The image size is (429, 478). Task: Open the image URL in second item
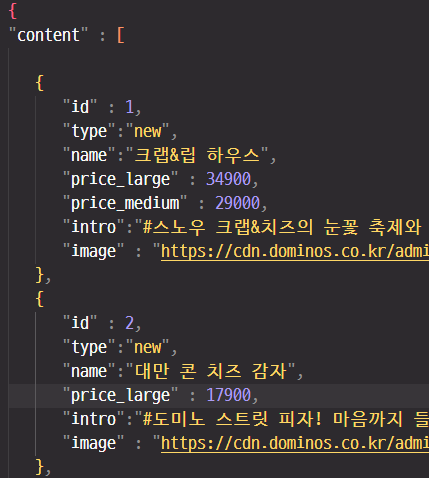pyautogui.click(x=295, y=443)
